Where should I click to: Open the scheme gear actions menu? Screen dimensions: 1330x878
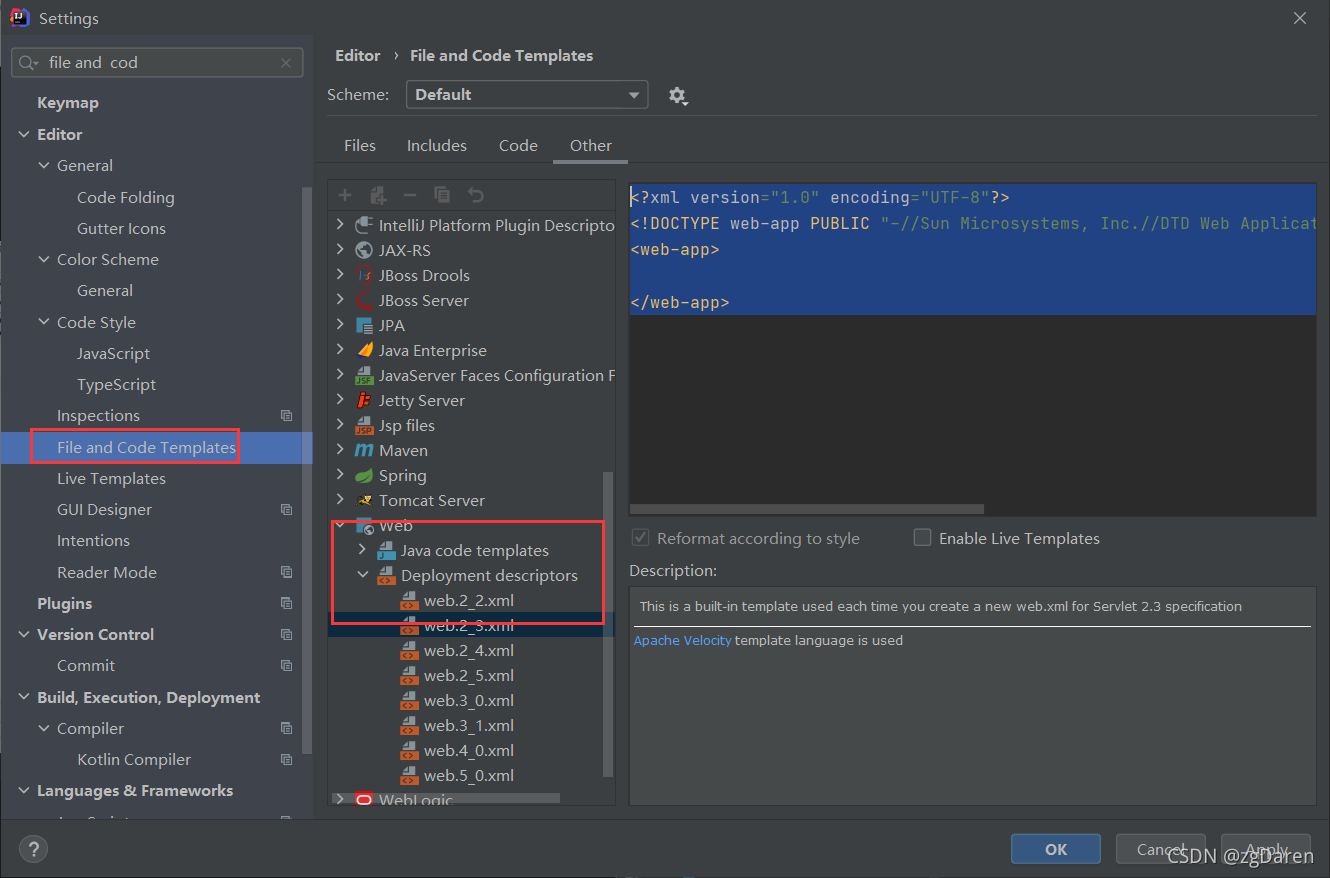click(678, 95)
